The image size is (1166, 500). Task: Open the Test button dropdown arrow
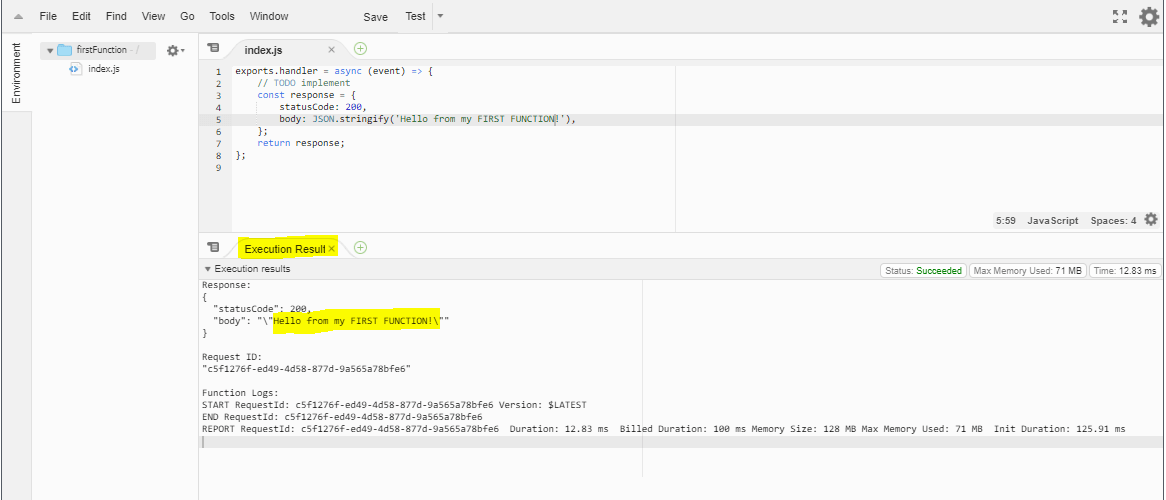click(441, 16)
